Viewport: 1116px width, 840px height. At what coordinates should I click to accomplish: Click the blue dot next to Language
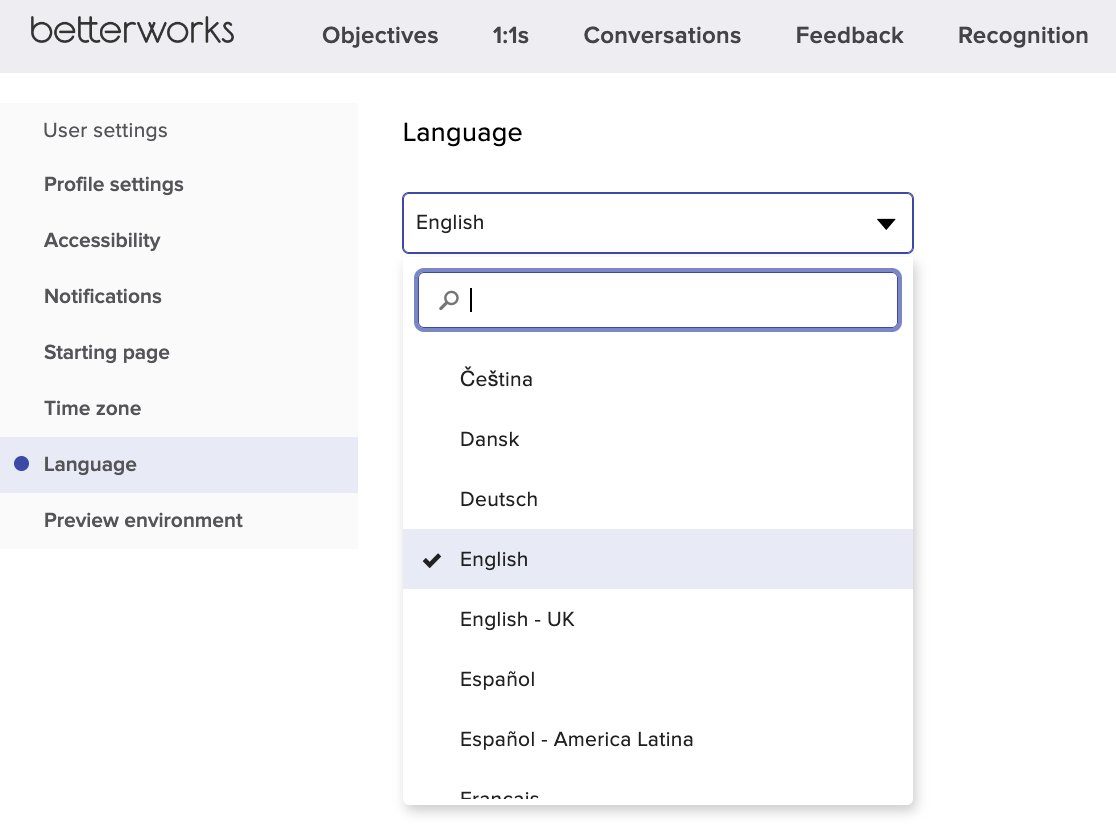[x=23, y=463]
